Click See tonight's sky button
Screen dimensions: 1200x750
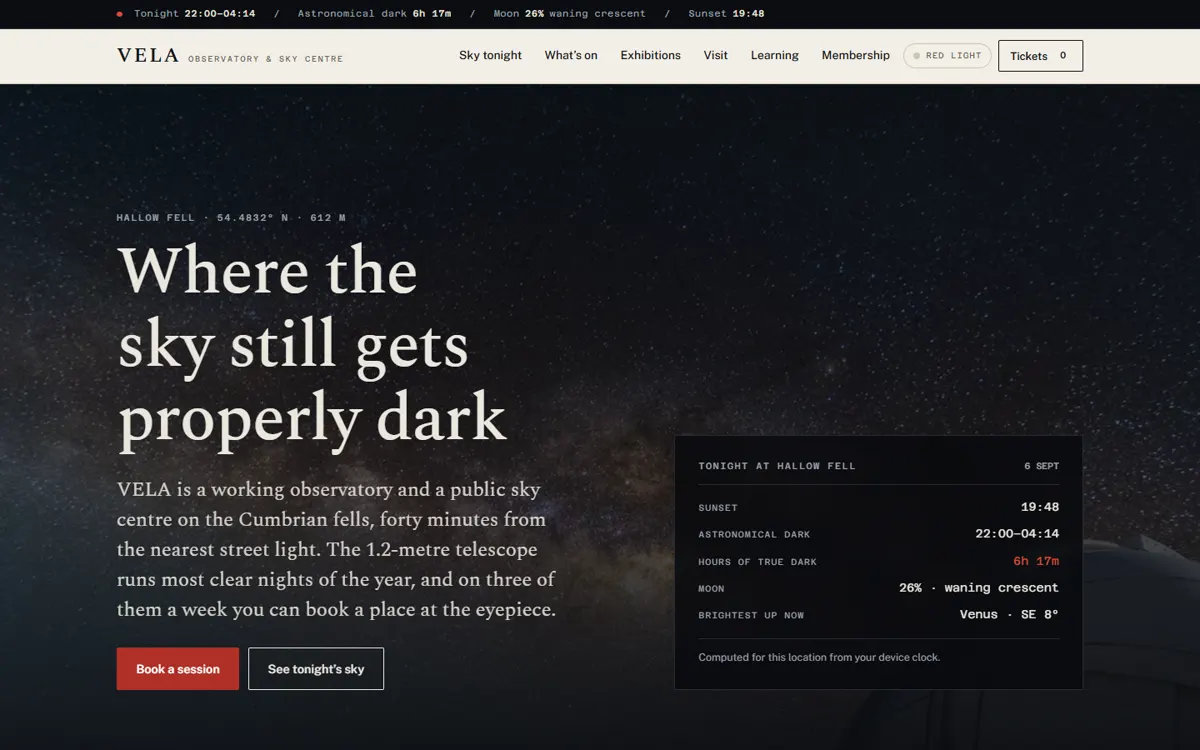[x=316, y=669]
